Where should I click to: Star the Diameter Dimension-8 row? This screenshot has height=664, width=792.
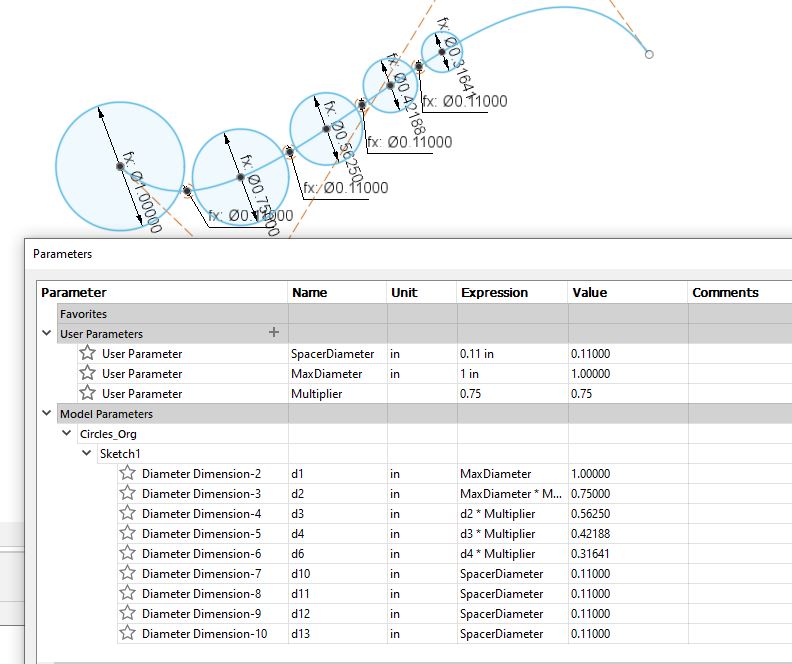tap(127, 592)
